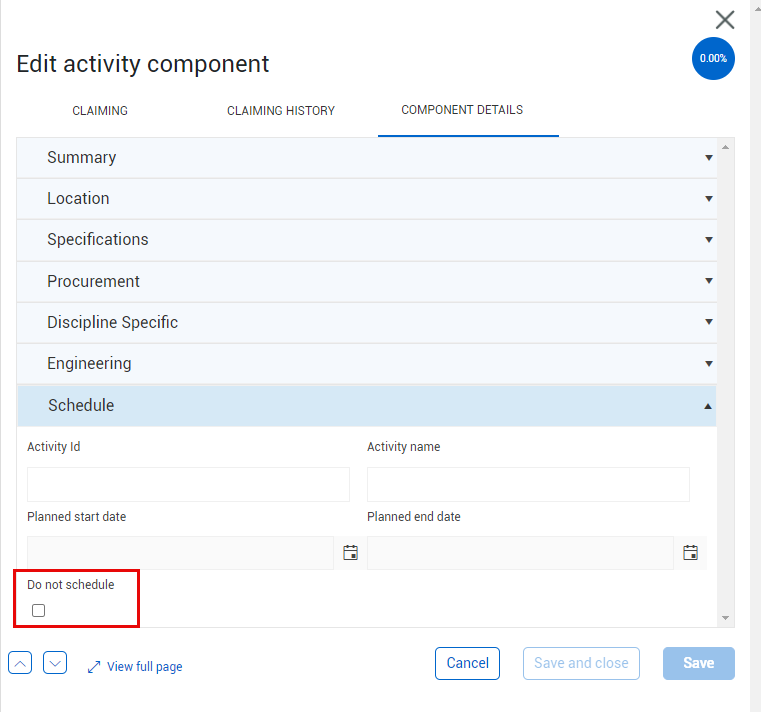761x712 pixels.
Task: Click the Cancel button
Action: [467, 663]
